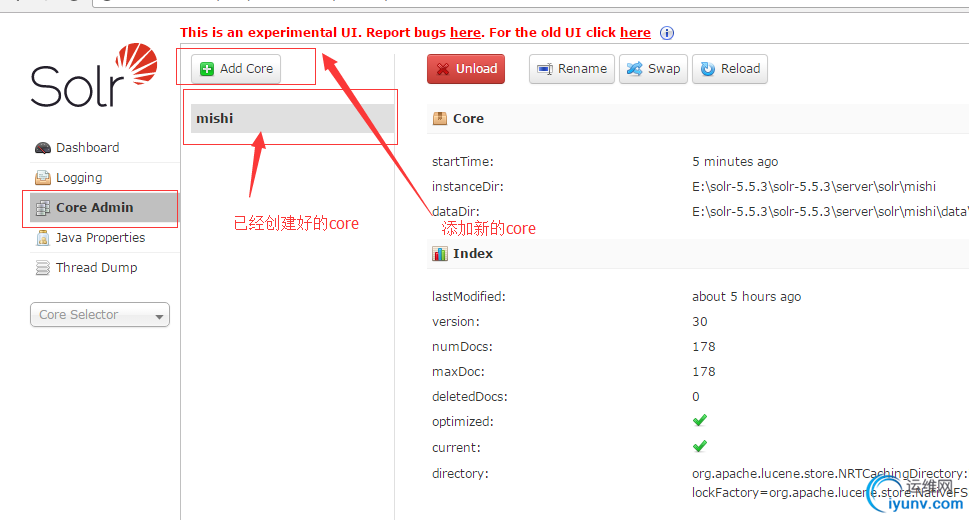The image size is (969, 520).
Task: Click the Add Core button
Action: (x=236, y=69)
